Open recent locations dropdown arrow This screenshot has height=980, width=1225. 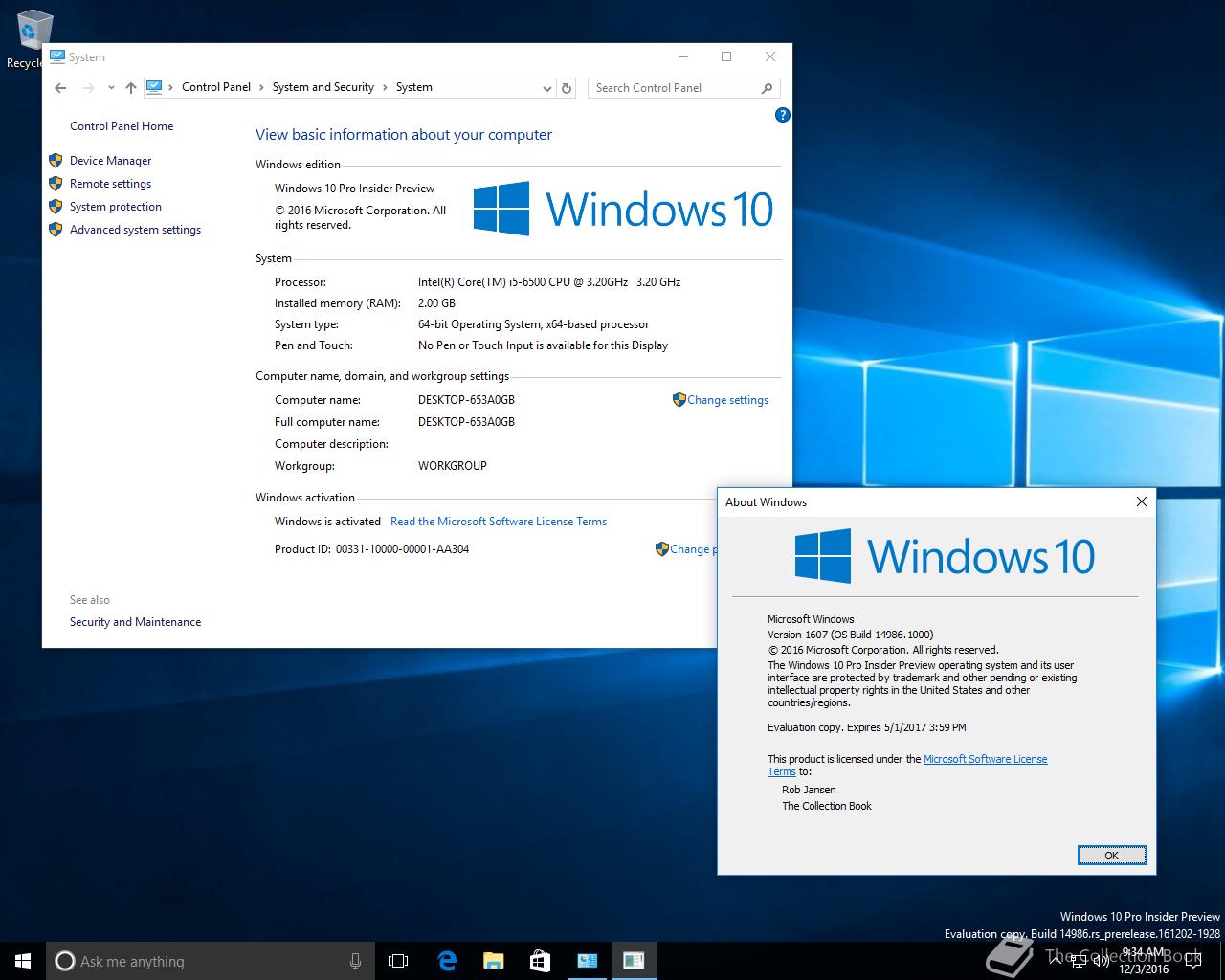111,88
